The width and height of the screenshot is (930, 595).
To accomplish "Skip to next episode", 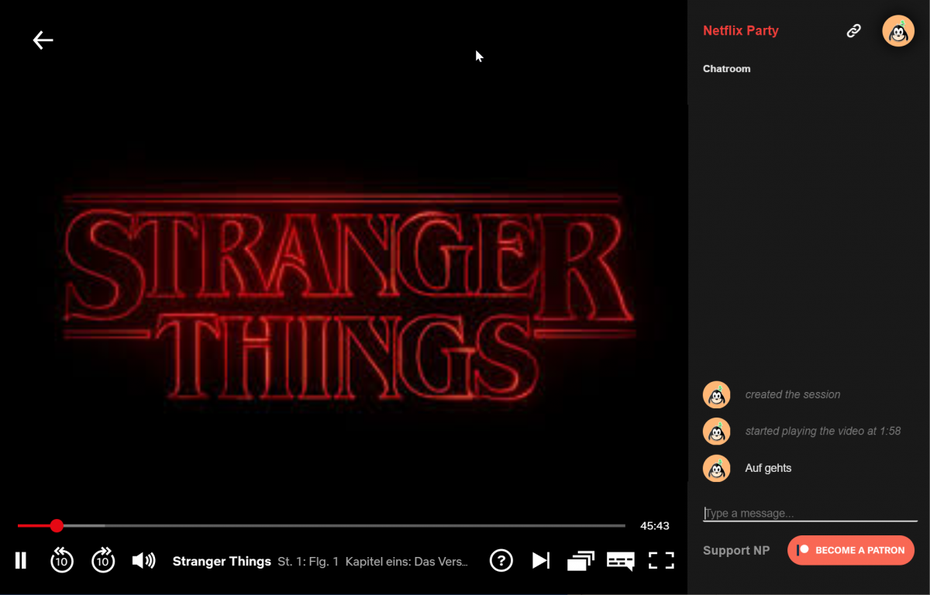I will pyautogui.click(x=541, y=561).
